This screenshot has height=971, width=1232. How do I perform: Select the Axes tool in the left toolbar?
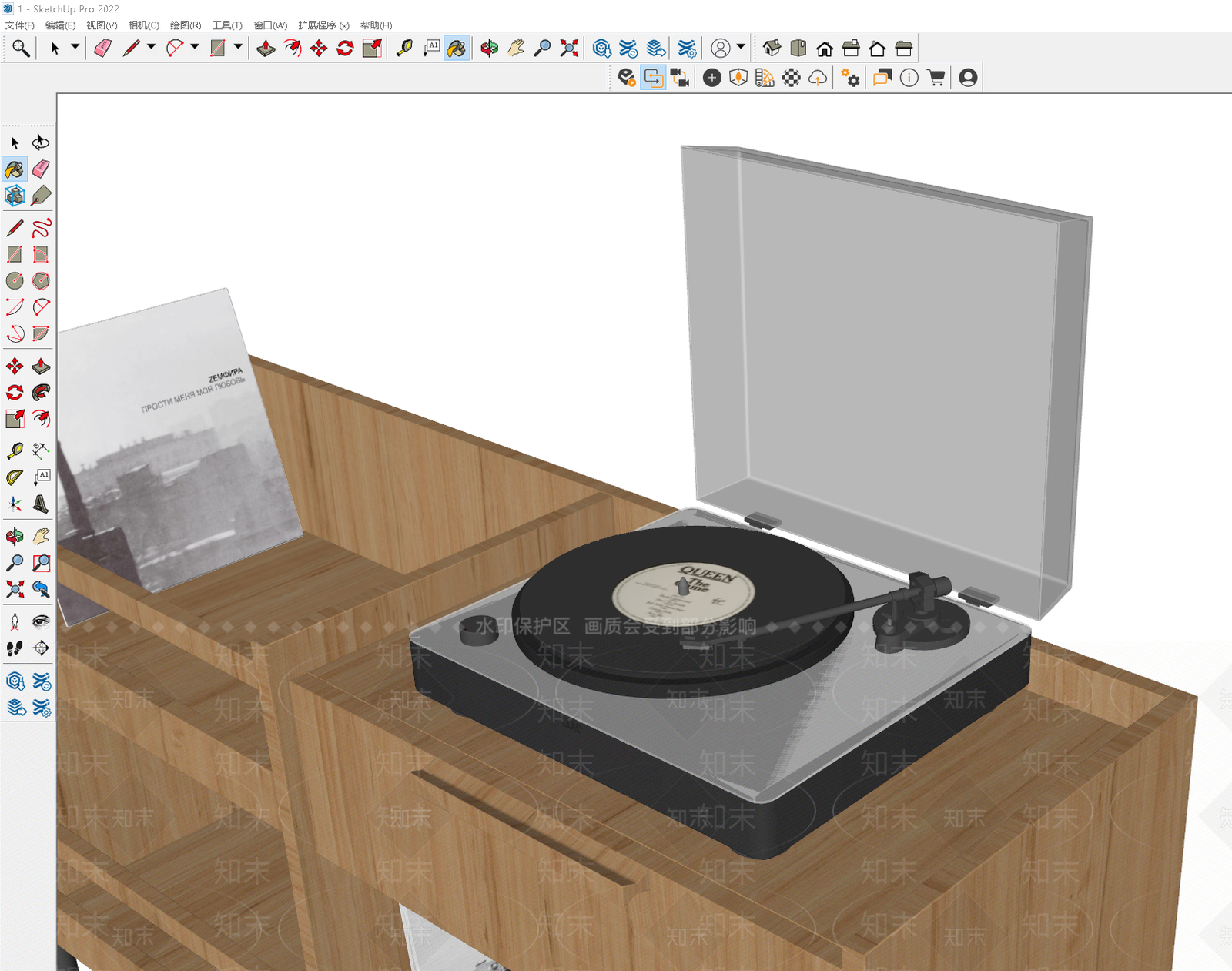[15, 504]
